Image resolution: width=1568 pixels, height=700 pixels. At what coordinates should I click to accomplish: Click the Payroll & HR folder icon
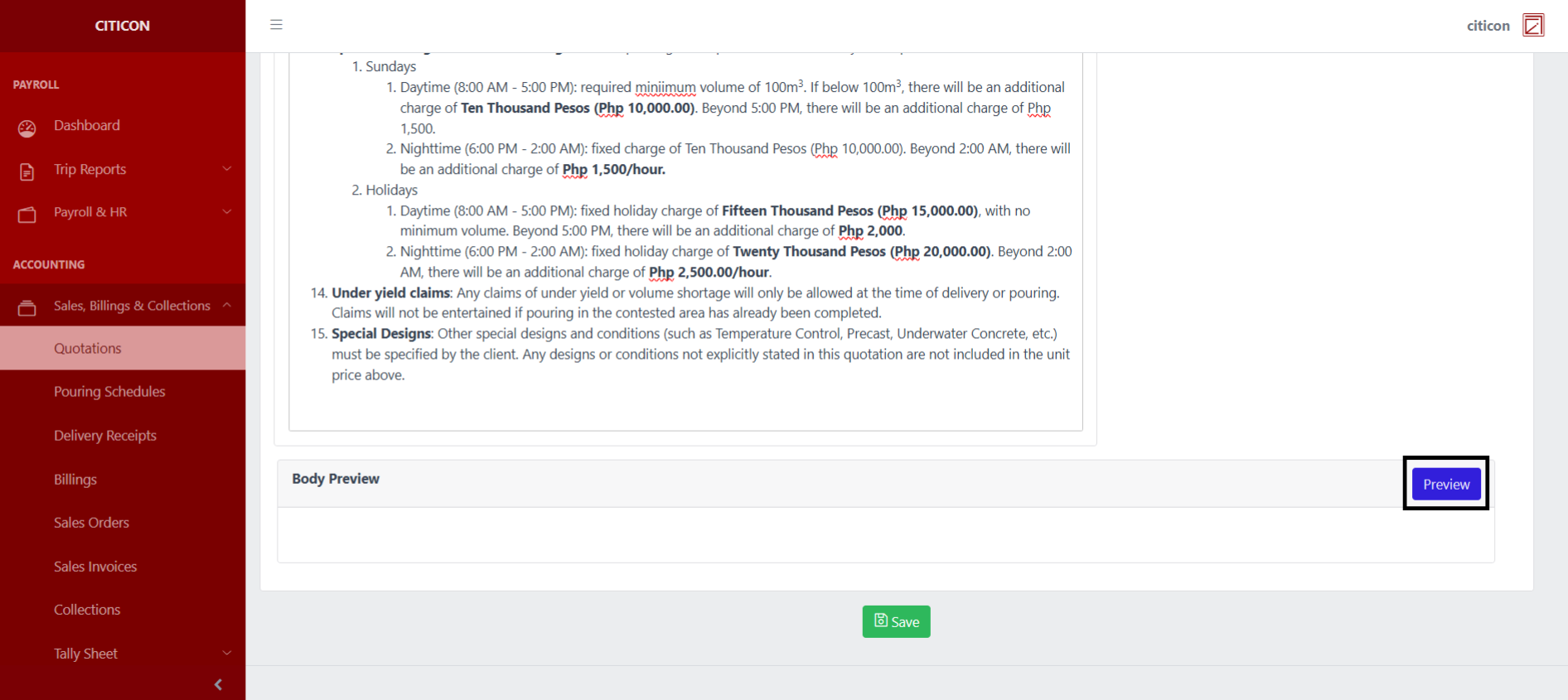click(27, 215)
